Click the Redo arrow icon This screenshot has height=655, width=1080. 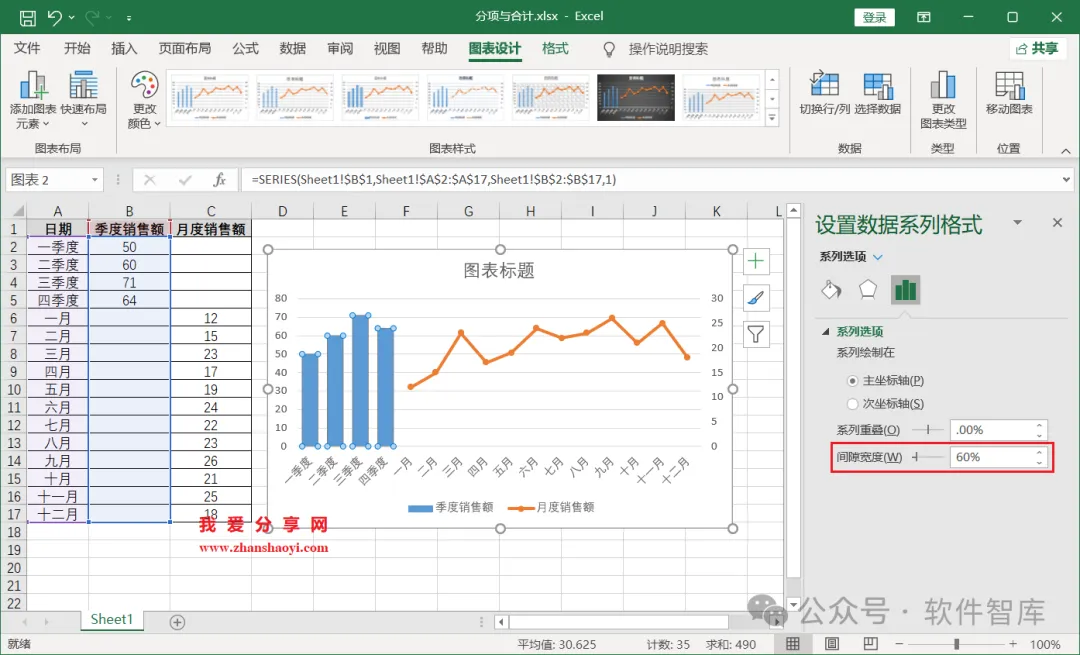click(92, 17)
